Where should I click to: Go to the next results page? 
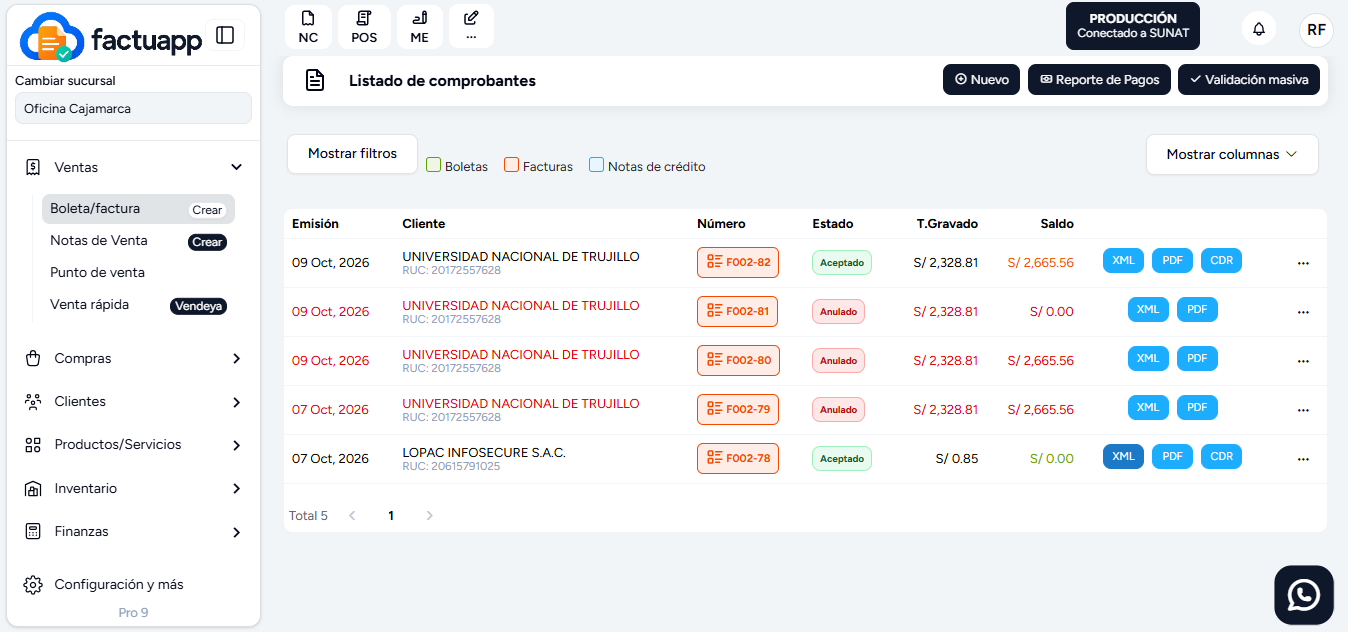click(430, 516)
